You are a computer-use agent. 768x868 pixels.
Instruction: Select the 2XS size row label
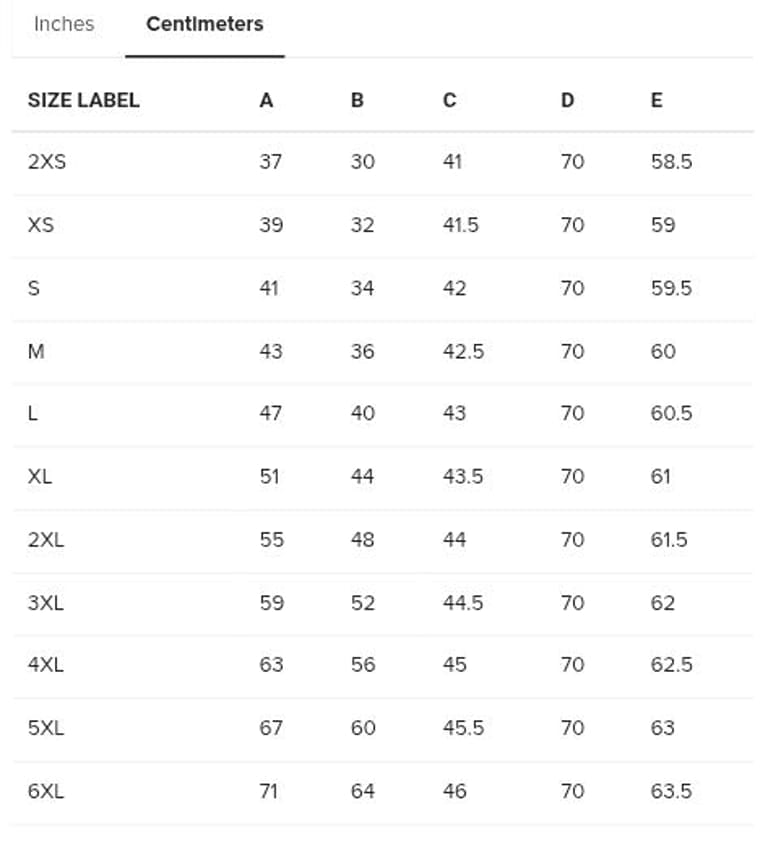47,161
